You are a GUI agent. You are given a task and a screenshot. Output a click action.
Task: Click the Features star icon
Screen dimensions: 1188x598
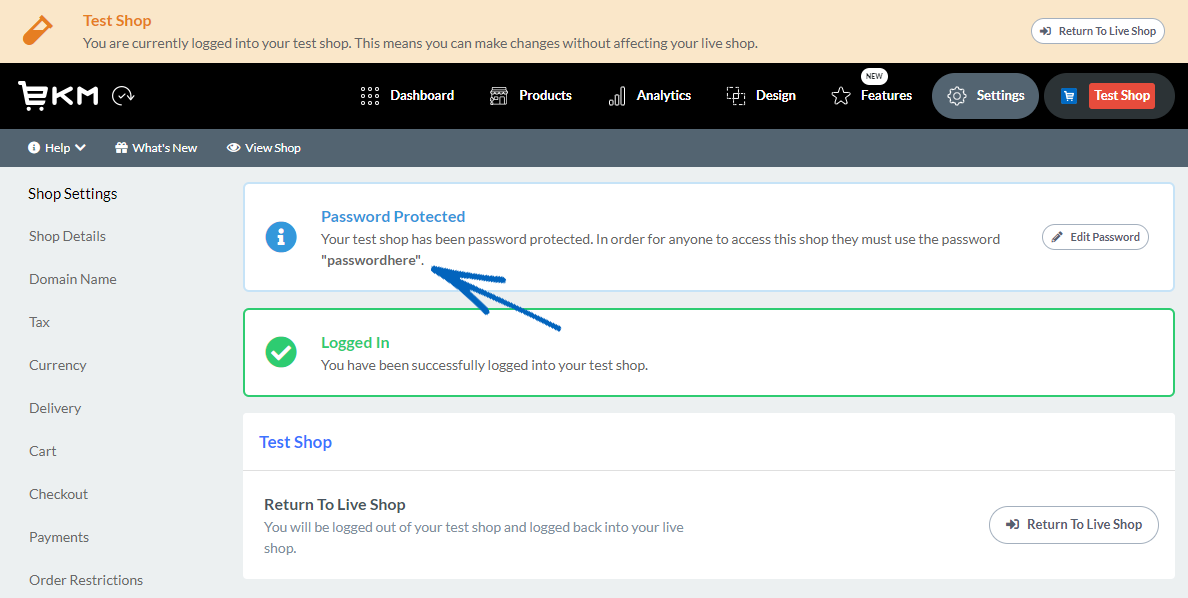pyautogui.click(x=840, y=96)
